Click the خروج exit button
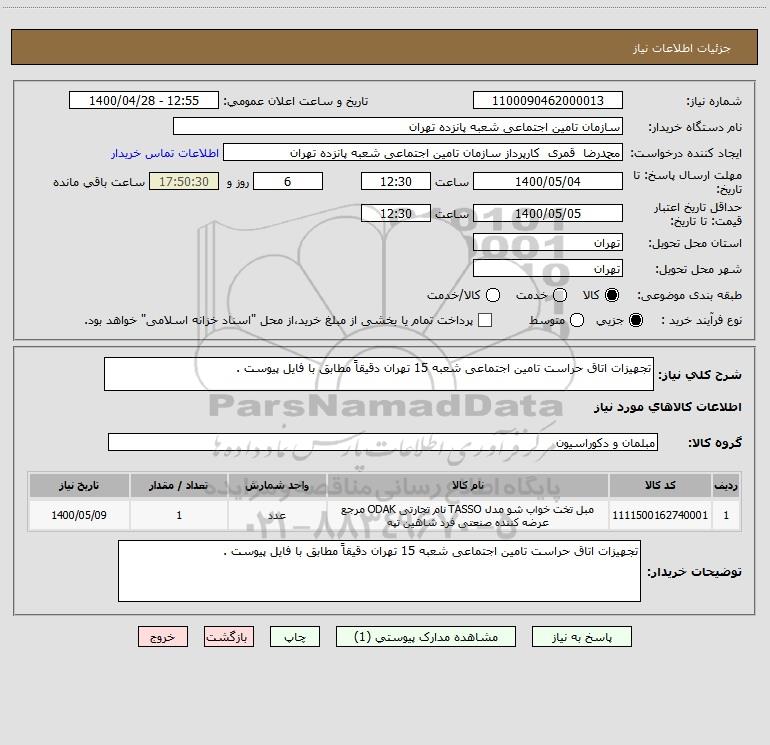This screenshot has width=770, height=745. (163, 637)
